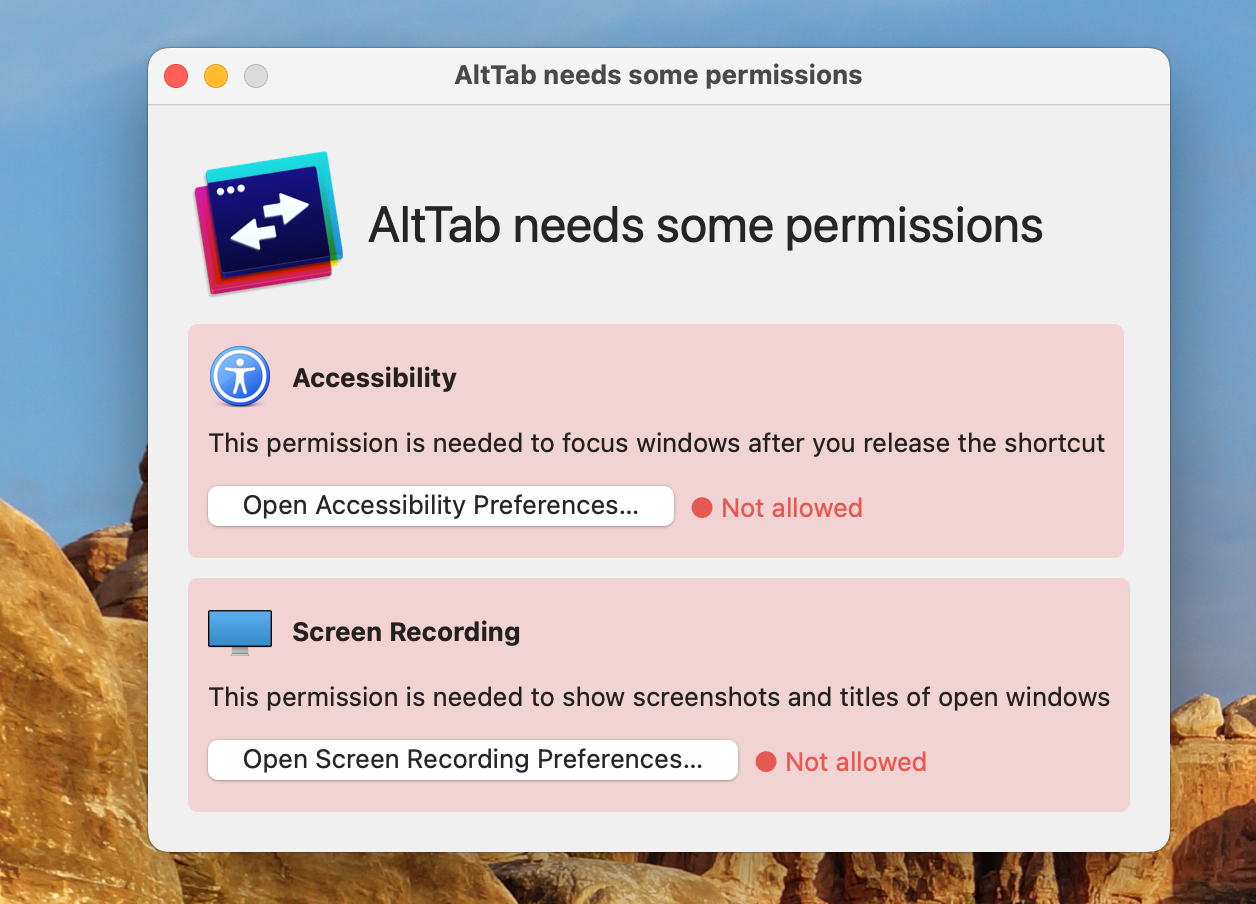
Task: Click the greyed-out zoom window button
Action: pos(256,76)
